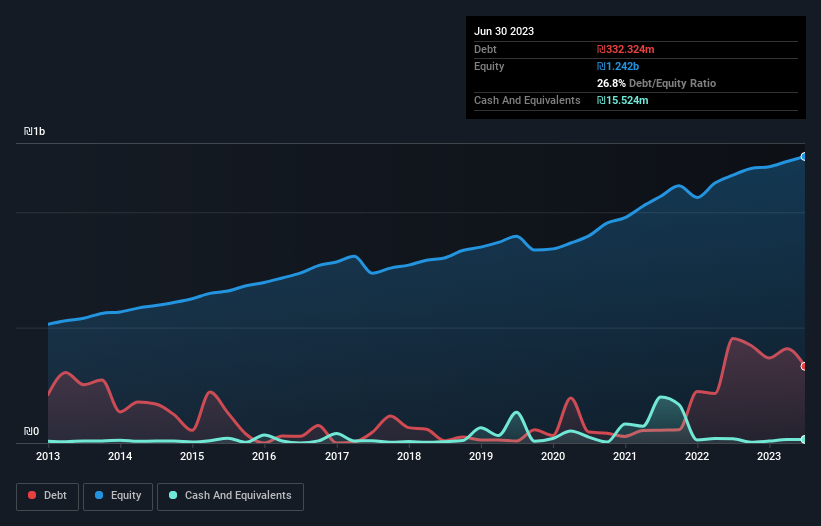Click the 2023 x-axis label

click(769, 456)
